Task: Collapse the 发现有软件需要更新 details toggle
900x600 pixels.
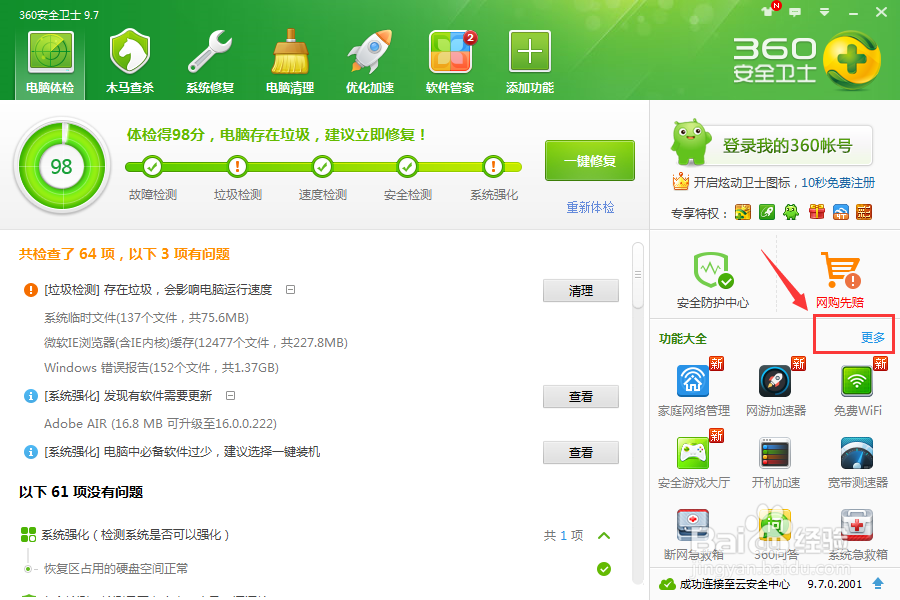Action: 230,396
